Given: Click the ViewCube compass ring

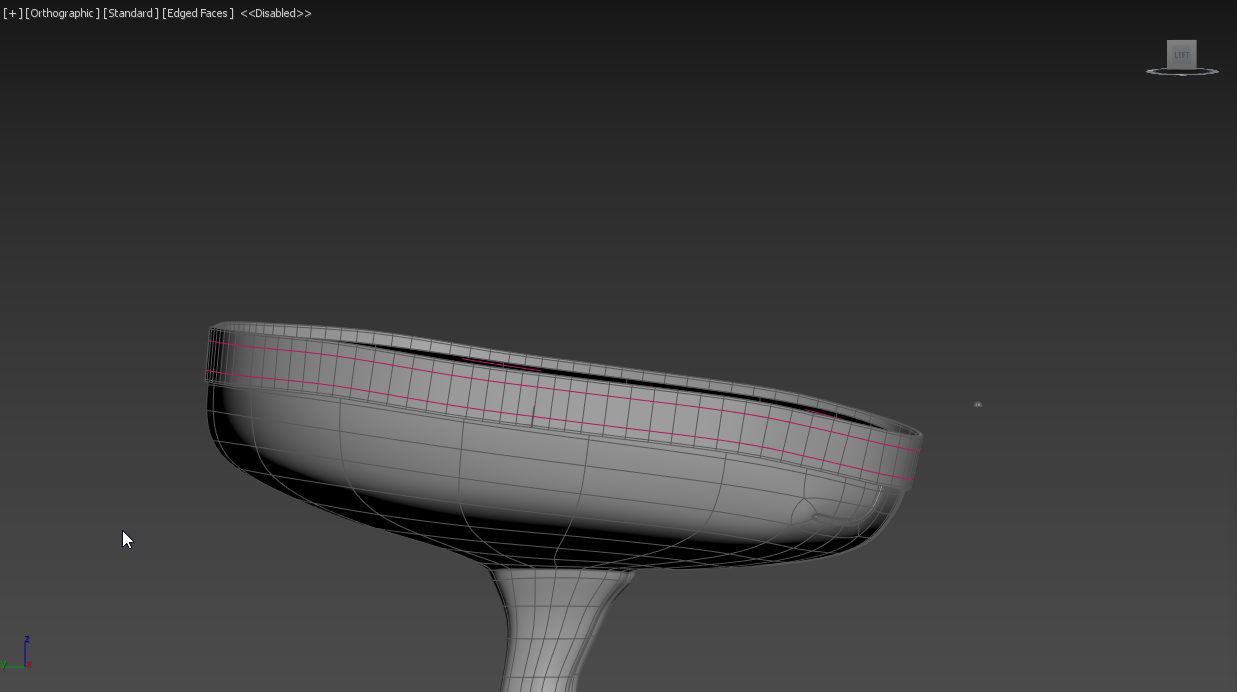Looking at the screenshot, I should 1182,72.
